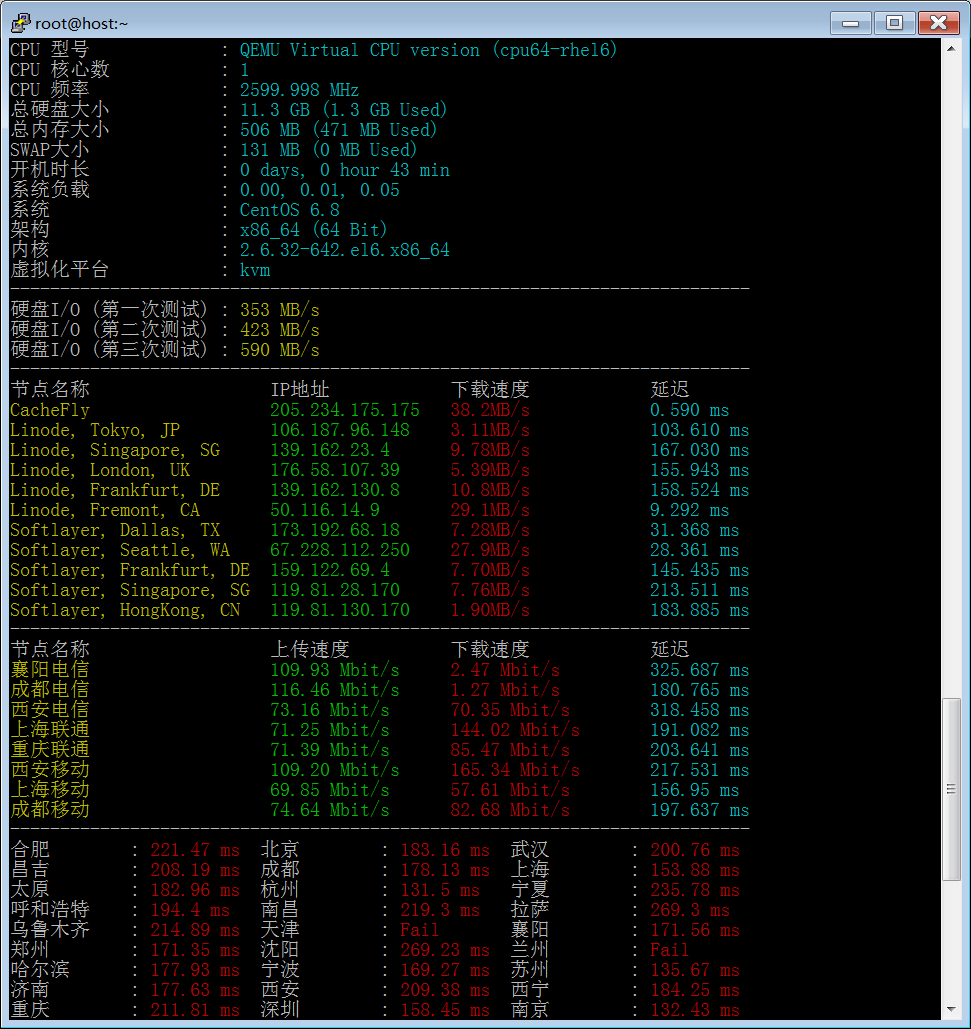This screenshot has height=1029, width=971.
Task: Click IP address 139.162.23.4
Action: point(330,450)
